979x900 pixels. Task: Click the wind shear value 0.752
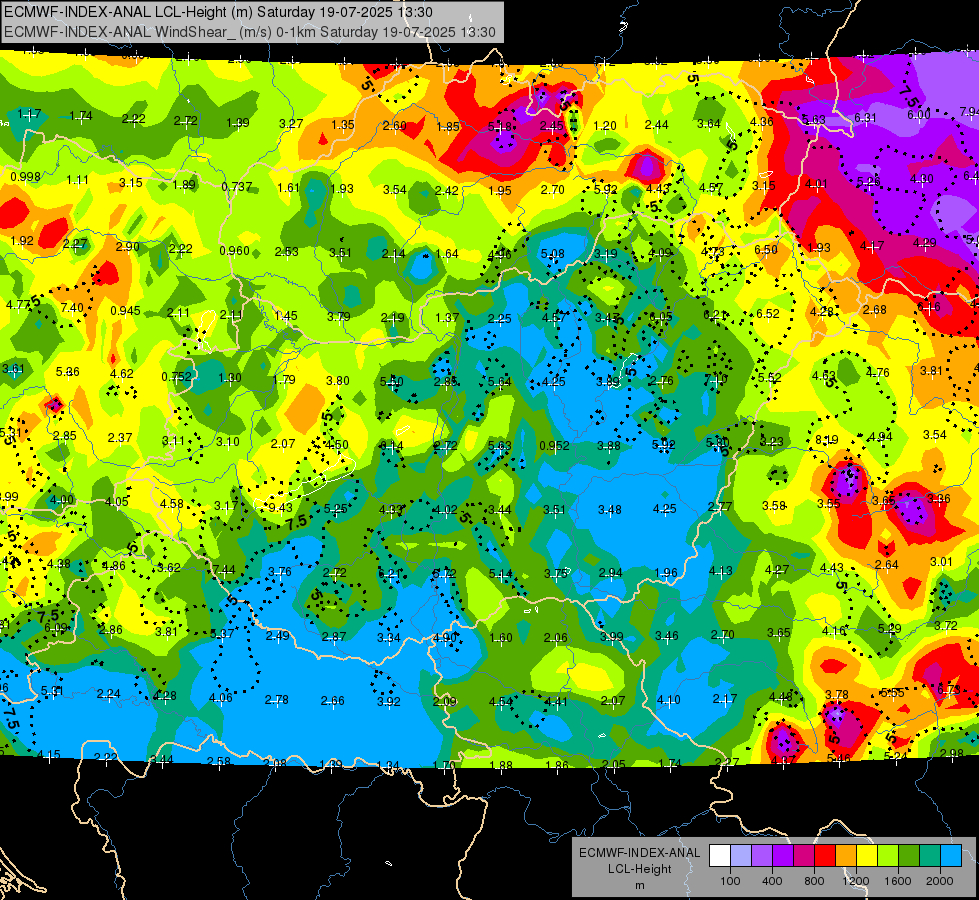[x=177, y=377]
